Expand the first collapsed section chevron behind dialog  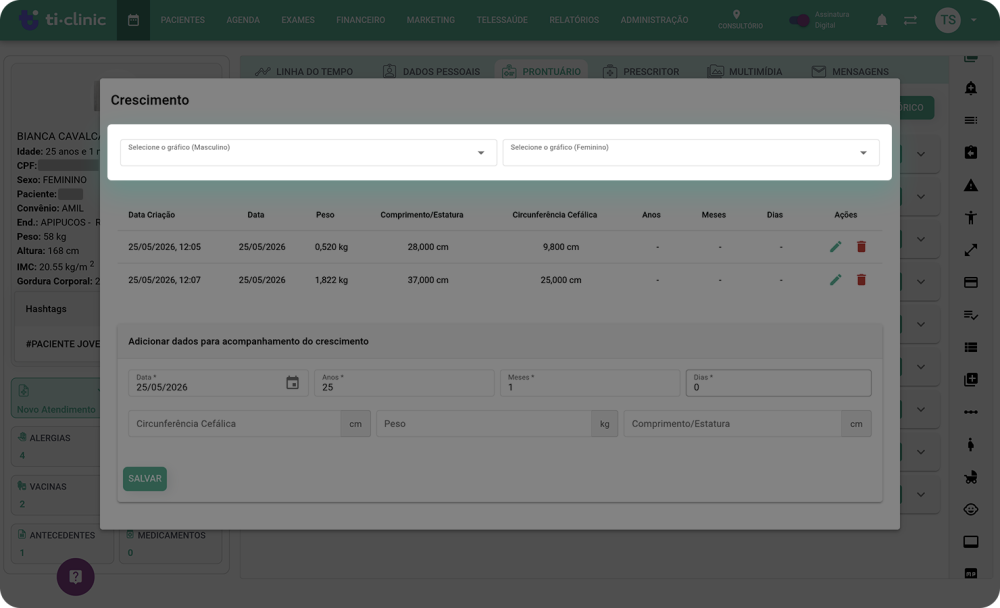coord(921,154)
